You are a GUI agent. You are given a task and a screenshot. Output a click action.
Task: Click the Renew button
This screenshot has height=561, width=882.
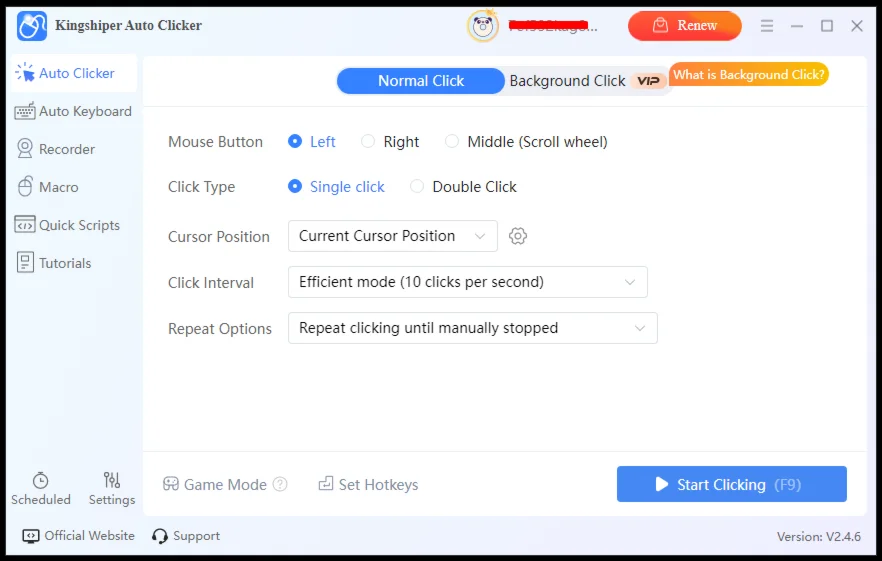click(685, 25)
